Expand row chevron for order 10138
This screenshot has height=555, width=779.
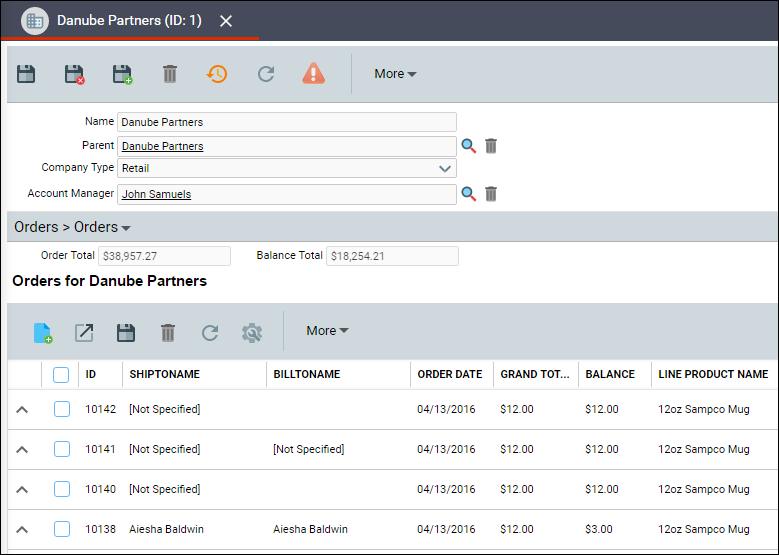[22, 530]
